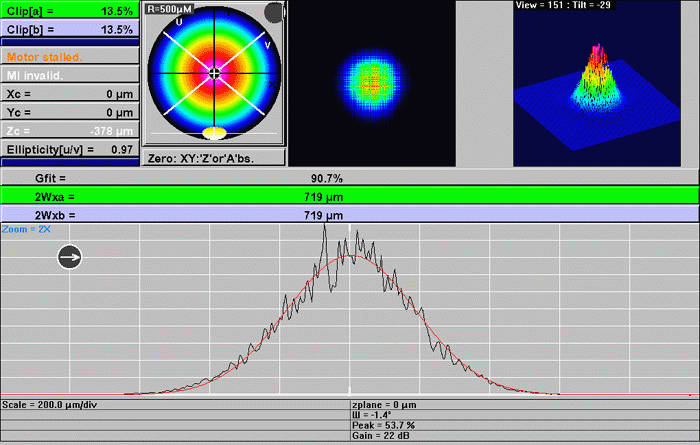Click the Motor stalled status message
Viewport: 700px width, 445px height.
tap(69, 56)
